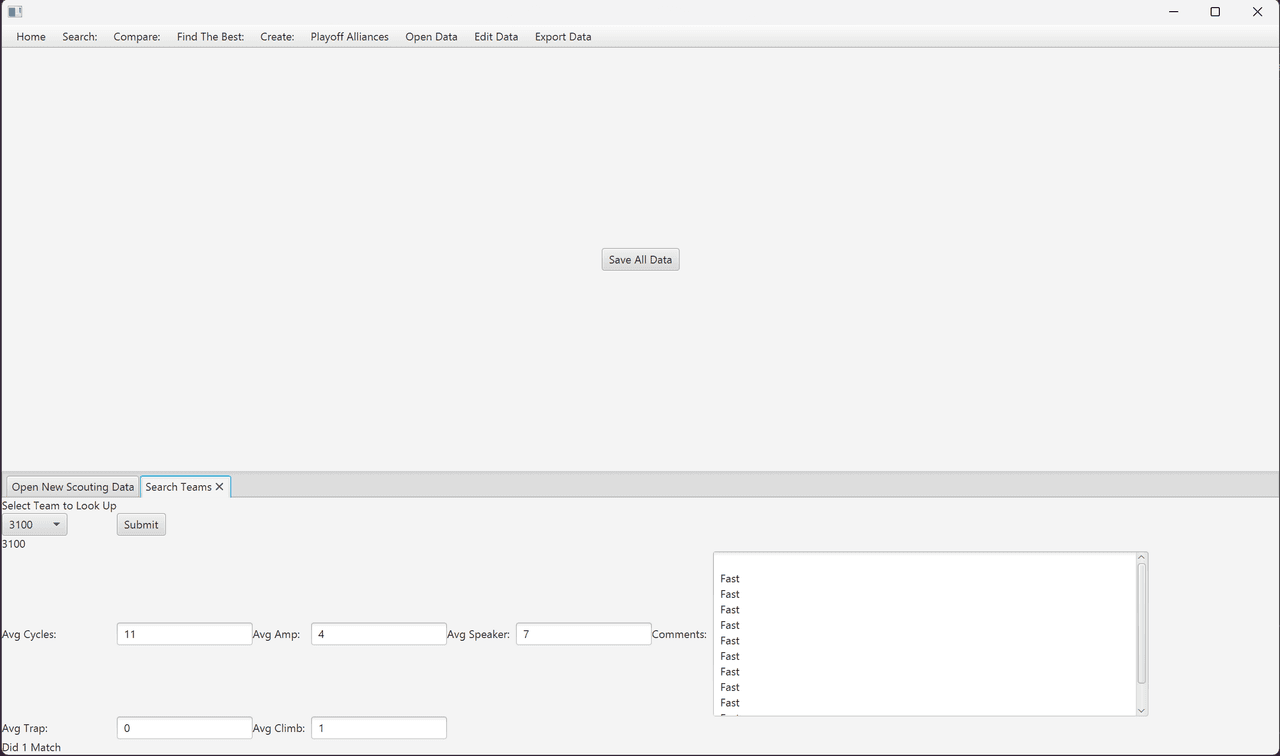Click the Avg Cycles field
Screen dimensions: 1280x756
184,634
